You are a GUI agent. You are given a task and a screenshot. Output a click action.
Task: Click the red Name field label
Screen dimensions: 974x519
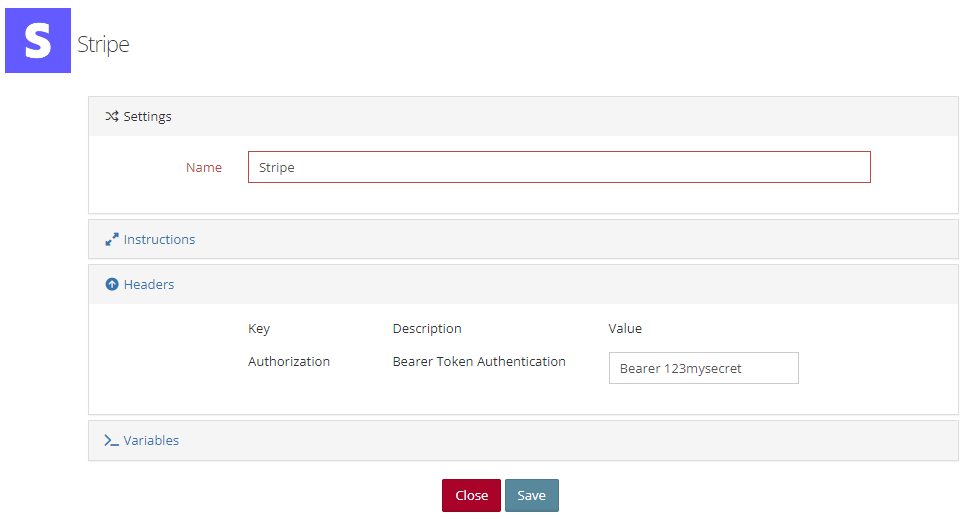[x=204, y=168]
